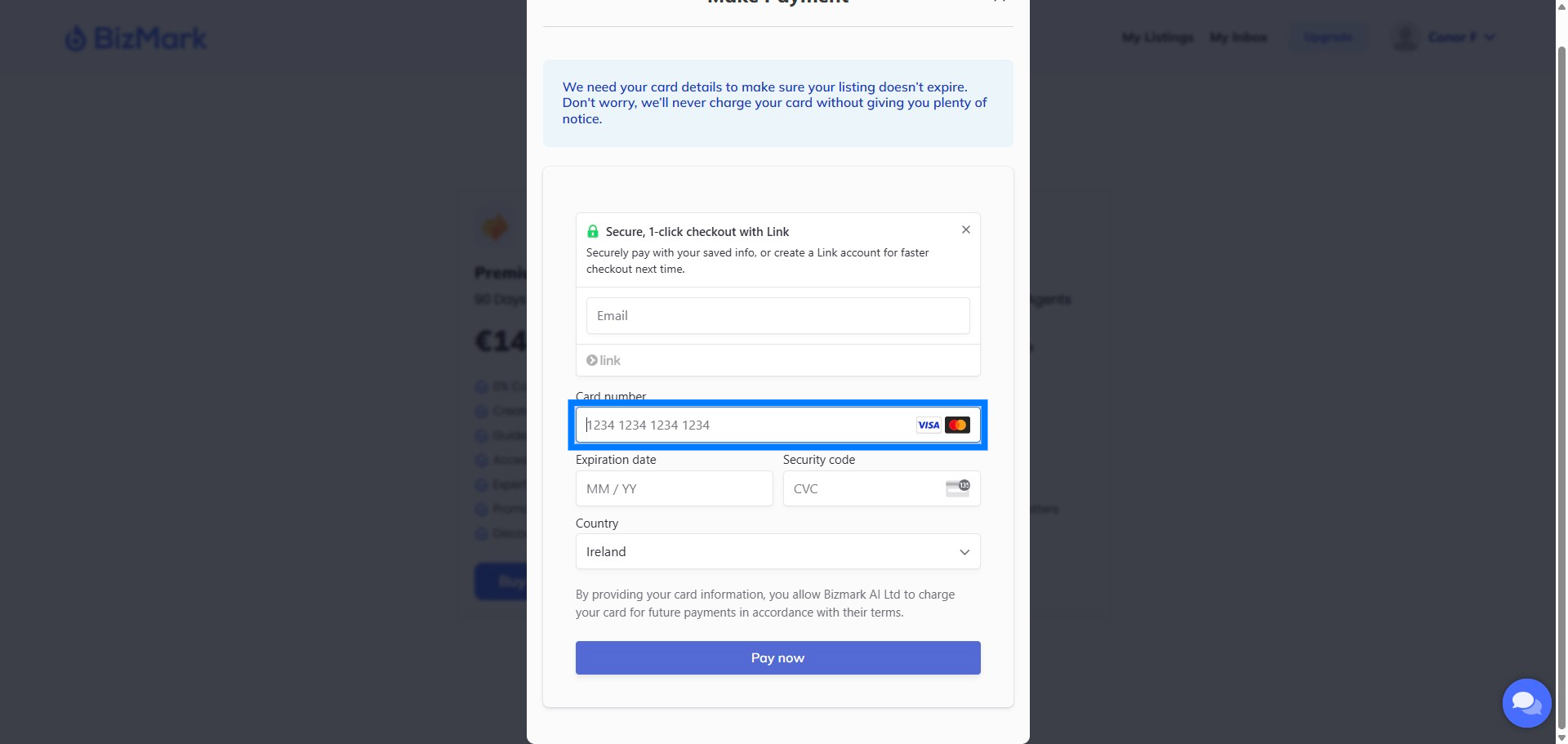1568x744 pixels.
Task: Expand the Conor F account menu
Action: click(x=1461, y=38)
